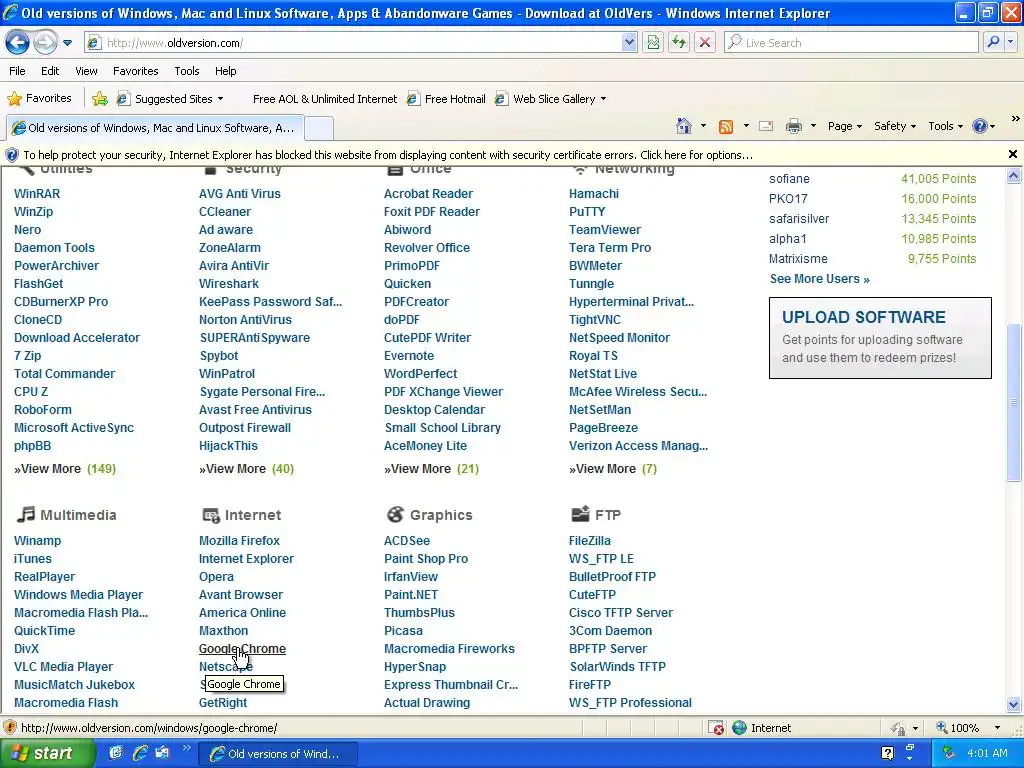The image size is (1024, 768).
Task: Click the Forward navigation arrow button
Action: 45,43
